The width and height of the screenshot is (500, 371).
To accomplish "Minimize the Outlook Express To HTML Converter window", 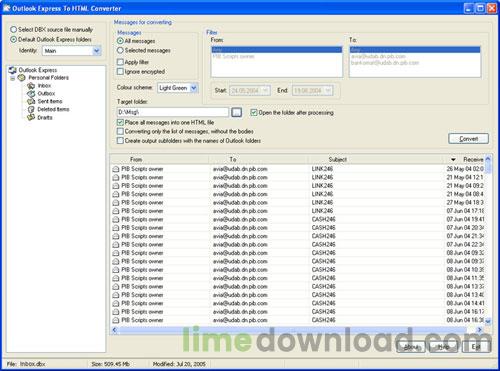I will [469, 8].
